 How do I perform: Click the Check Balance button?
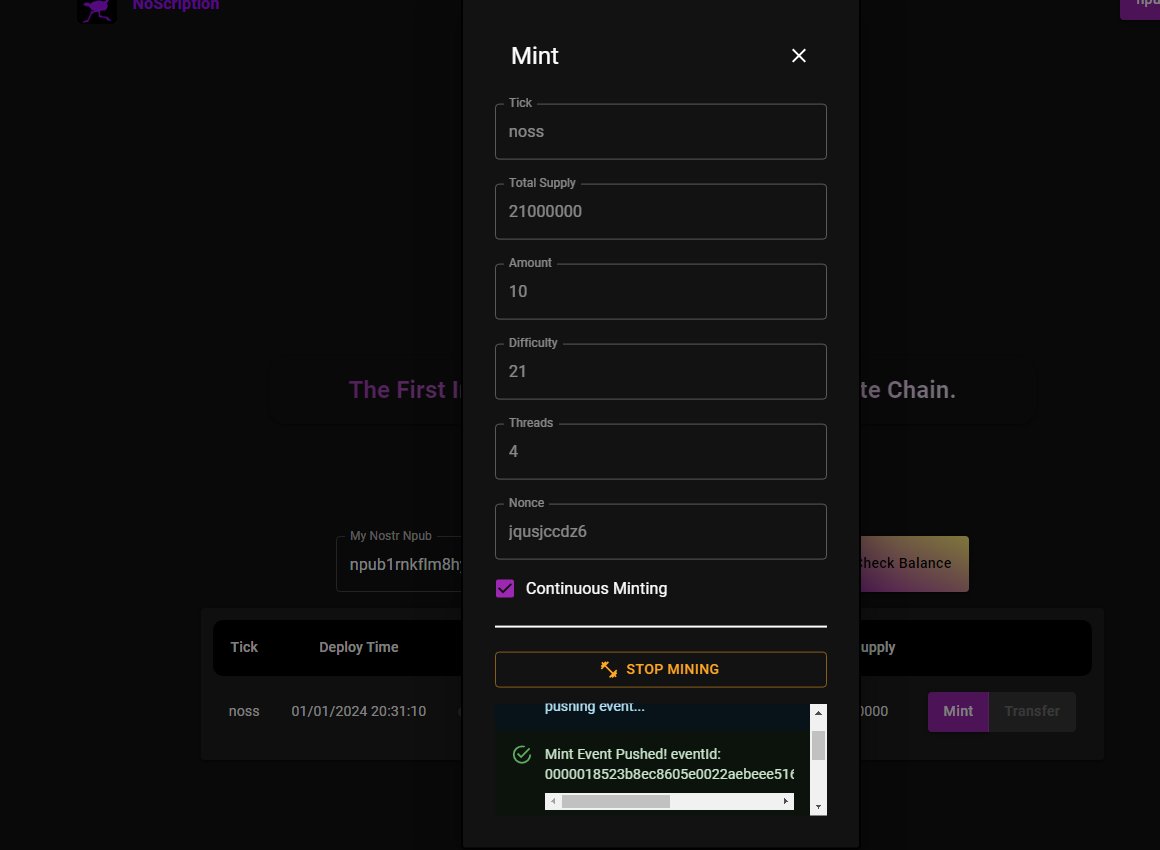pos(914,563)
